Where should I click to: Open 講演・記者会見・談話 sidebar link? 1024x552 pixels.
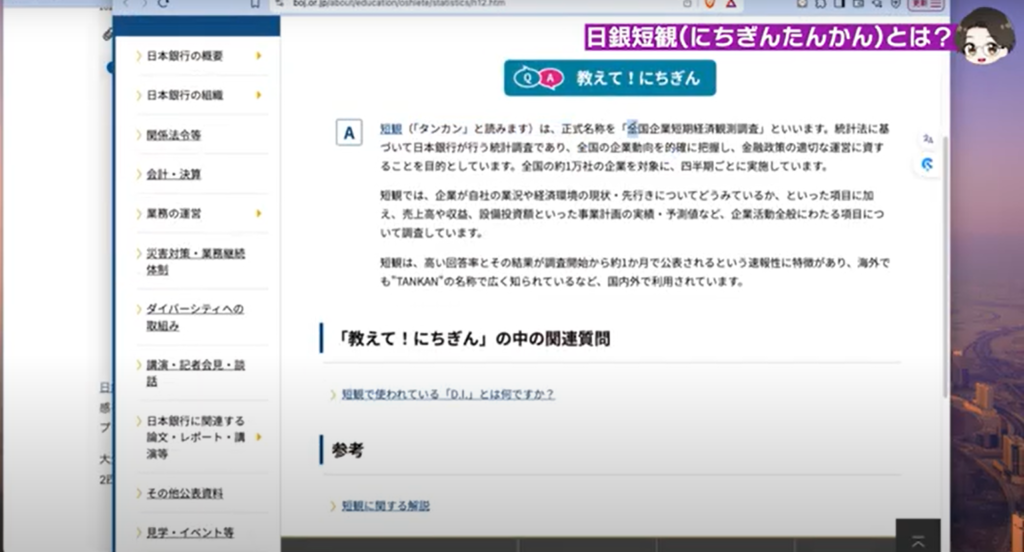point(195,373)
